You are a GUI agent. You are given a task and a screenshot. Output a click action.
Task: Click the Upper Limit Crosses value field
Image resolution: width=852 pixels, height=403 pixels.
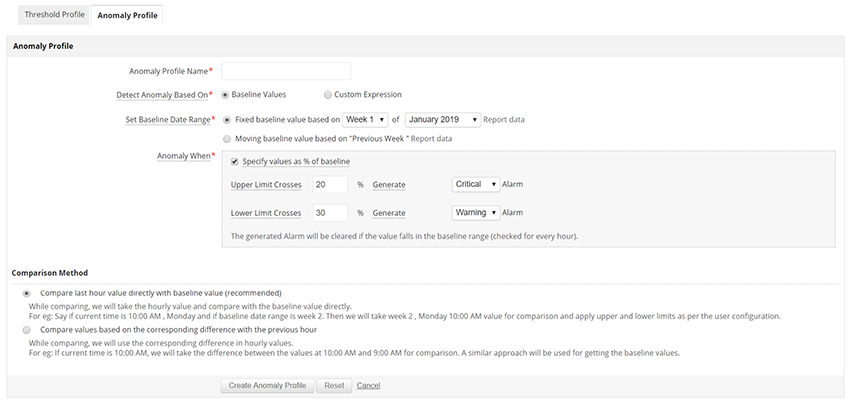tap(329, 185)
